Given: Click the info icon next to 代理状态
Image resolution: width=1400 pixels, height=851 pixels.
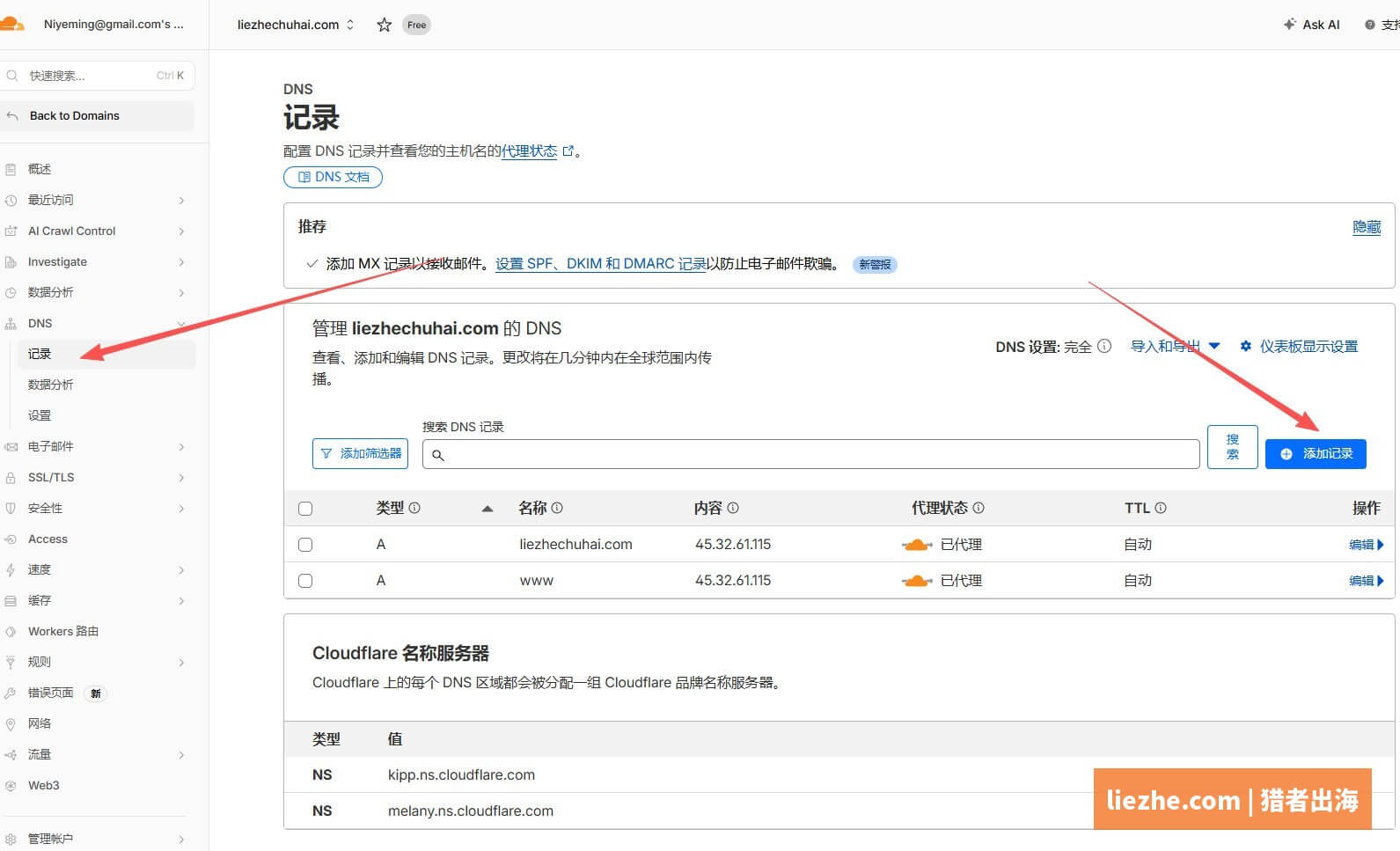Looking at the screenshot, I should click(x=979, y=508).
